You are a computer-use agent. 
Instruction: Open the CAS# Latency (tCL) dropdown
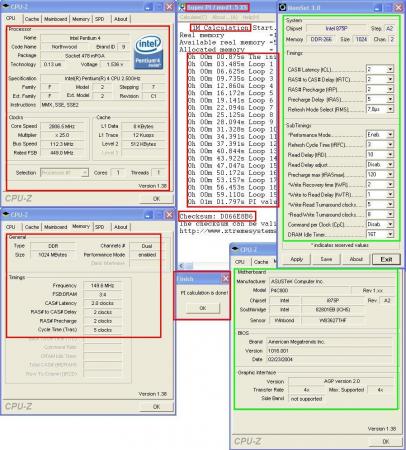click(390, 69)
